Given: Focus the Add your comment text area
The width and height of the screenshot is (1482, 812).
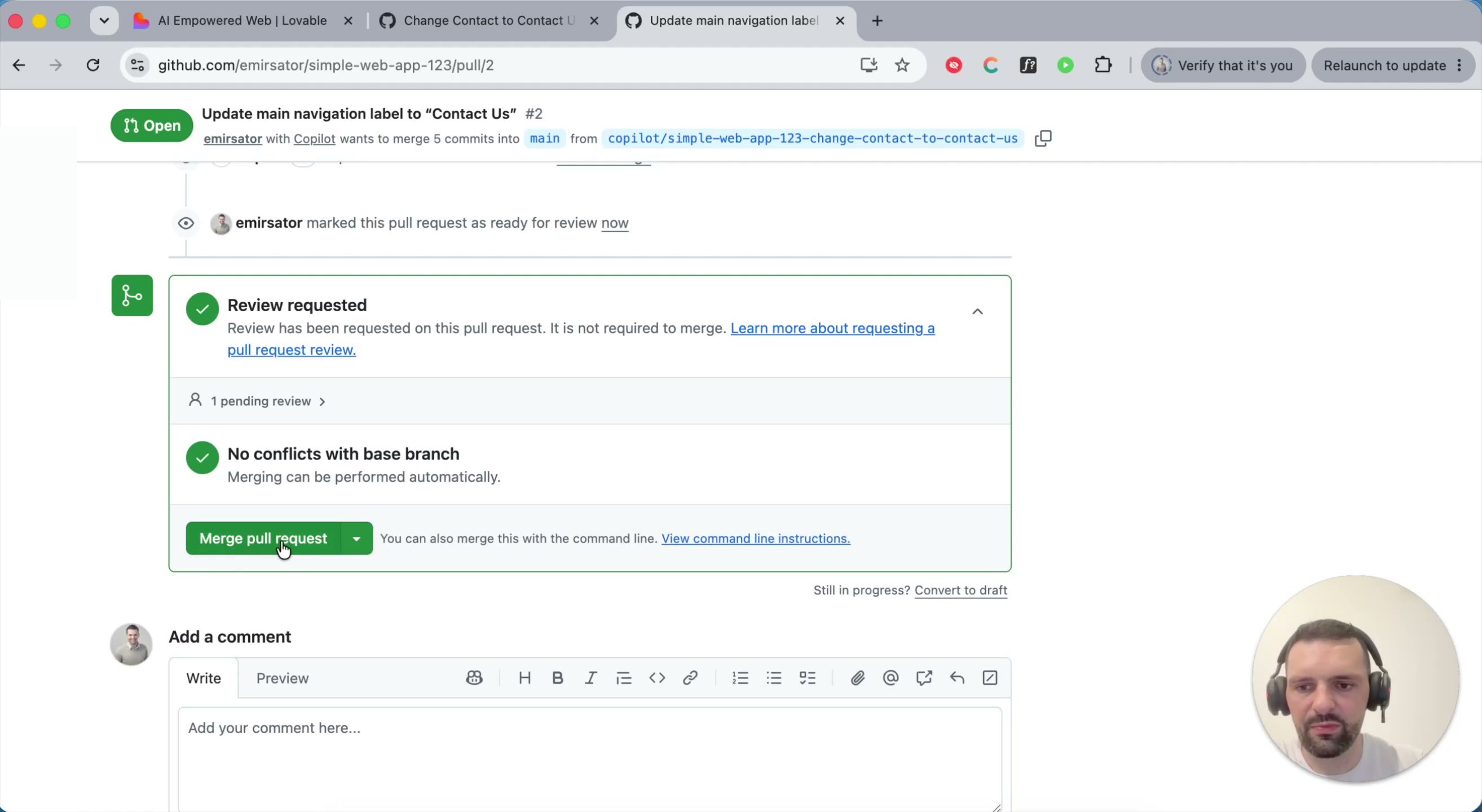Looking at the screenshot, I should click(590, 759).
